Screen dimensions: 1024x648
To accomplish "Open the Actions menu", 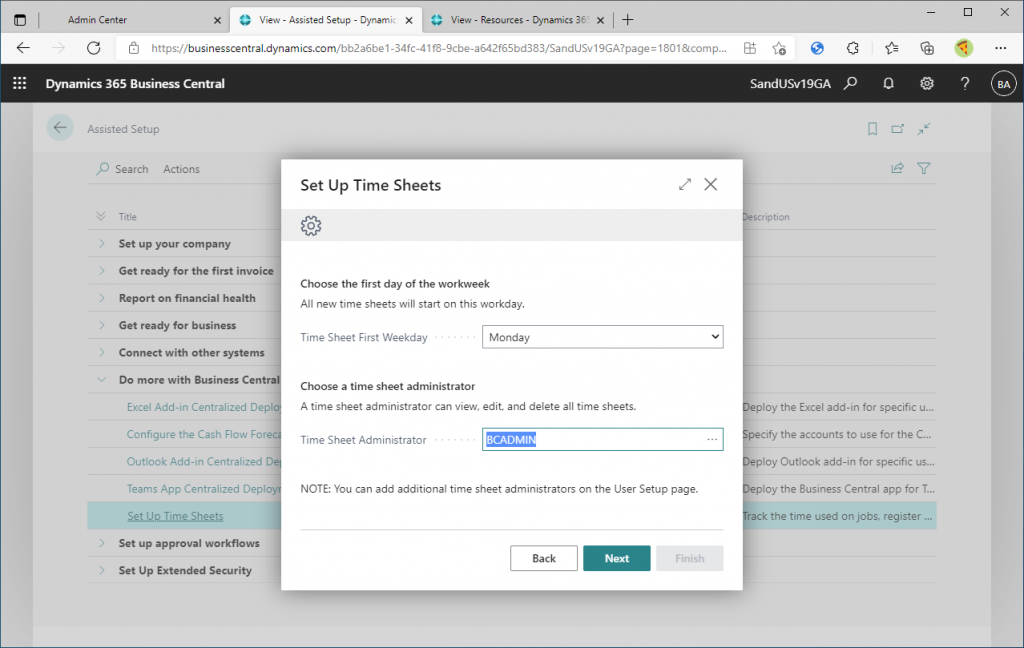I will [182, 169].
